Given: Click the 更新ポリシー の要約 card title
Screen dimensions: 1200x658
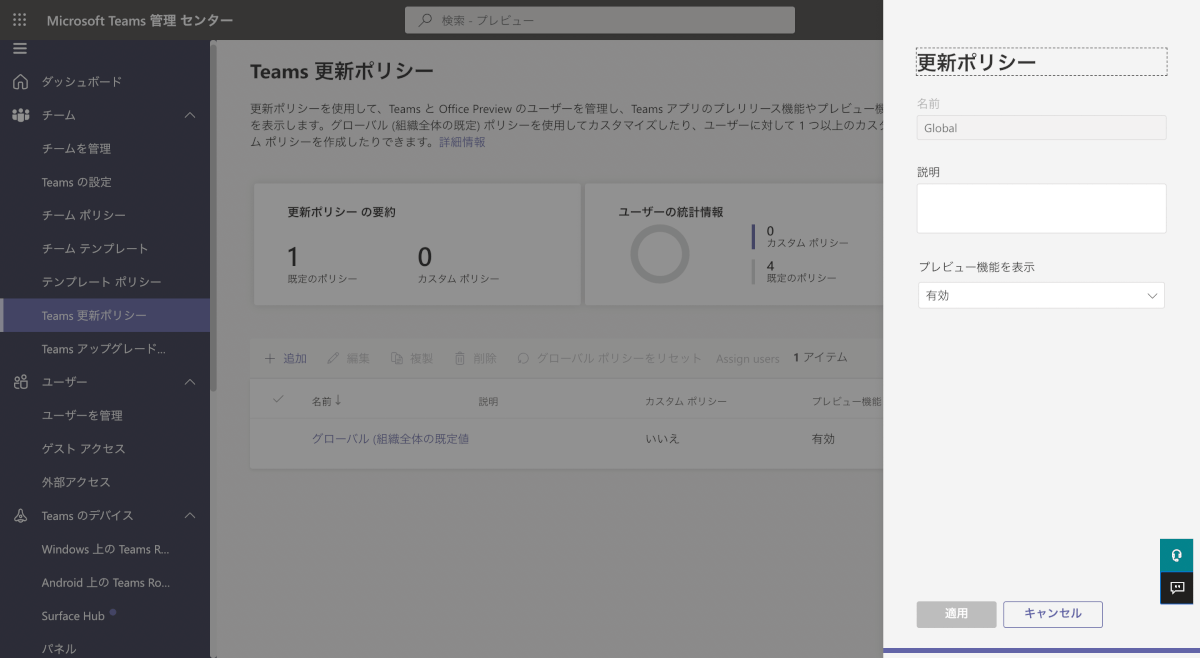Looking at the screenshot, I should coord(342,212).
